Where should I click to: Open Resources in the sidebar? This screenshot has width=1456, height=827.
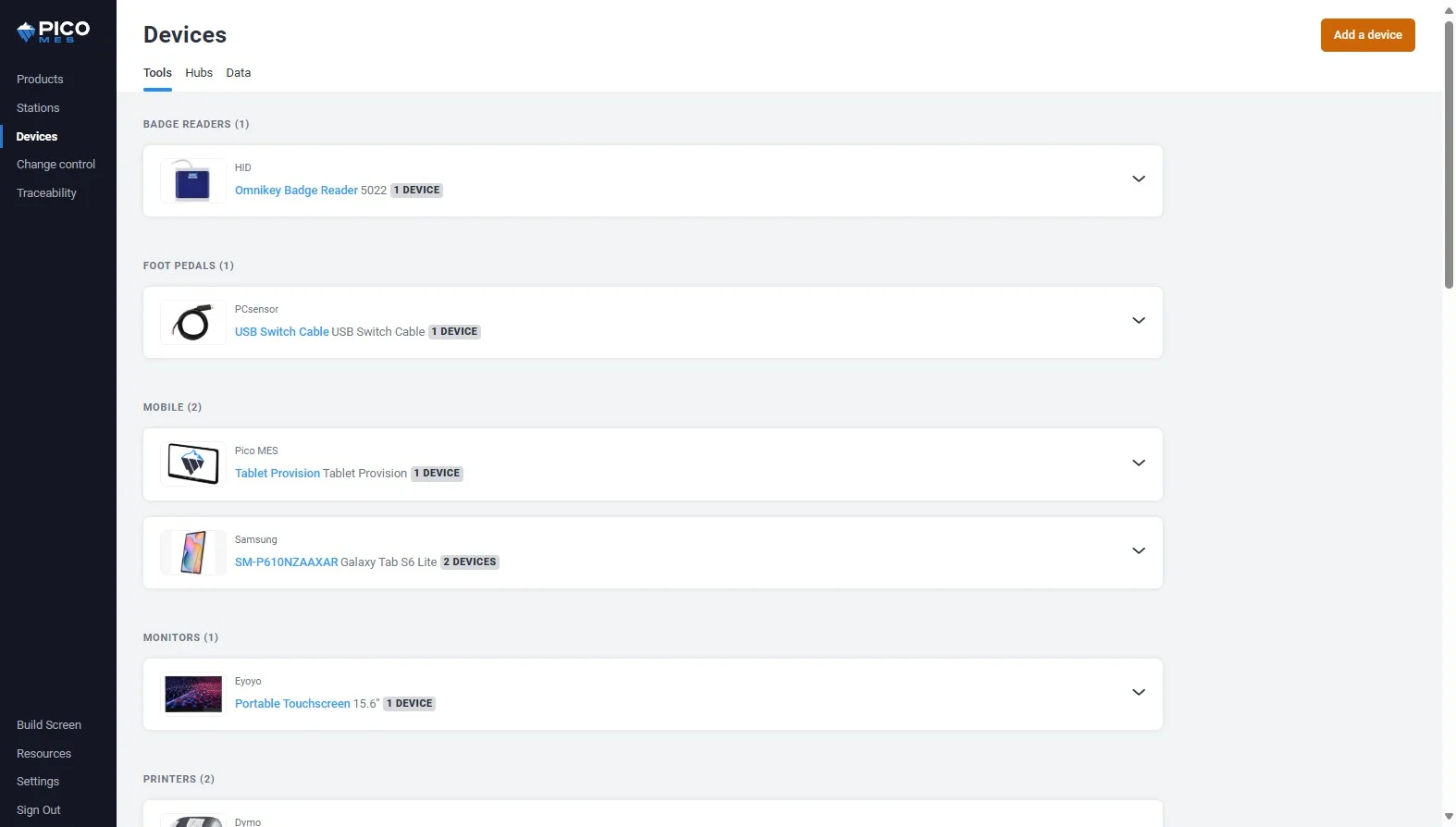(43, 754)
